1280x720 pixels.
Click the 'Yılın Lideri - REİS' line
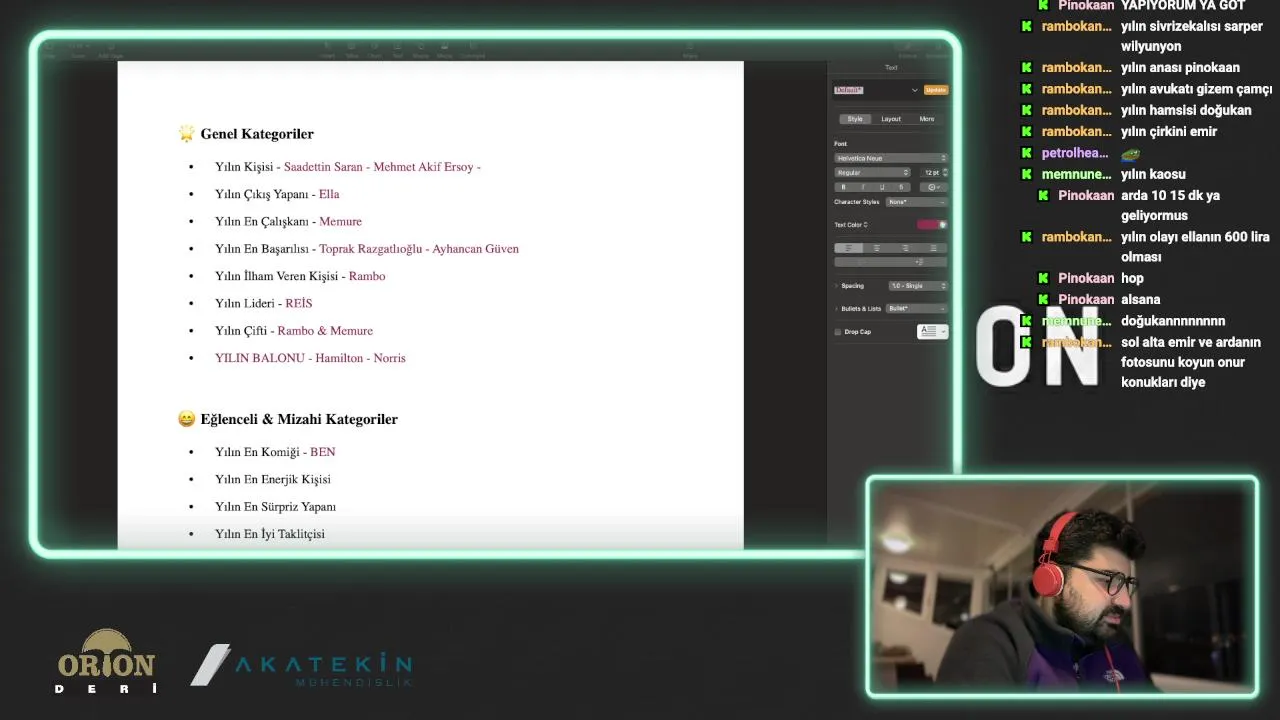[264, 303]
